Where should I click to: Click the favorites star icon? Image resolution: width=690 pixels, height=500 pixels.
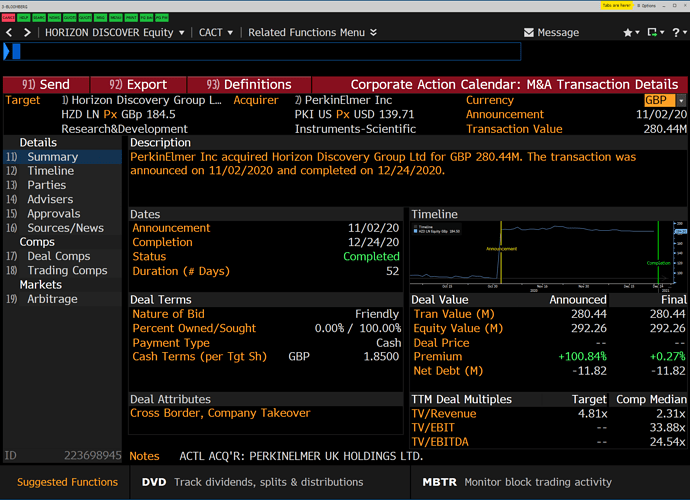(x=628, y=33)
